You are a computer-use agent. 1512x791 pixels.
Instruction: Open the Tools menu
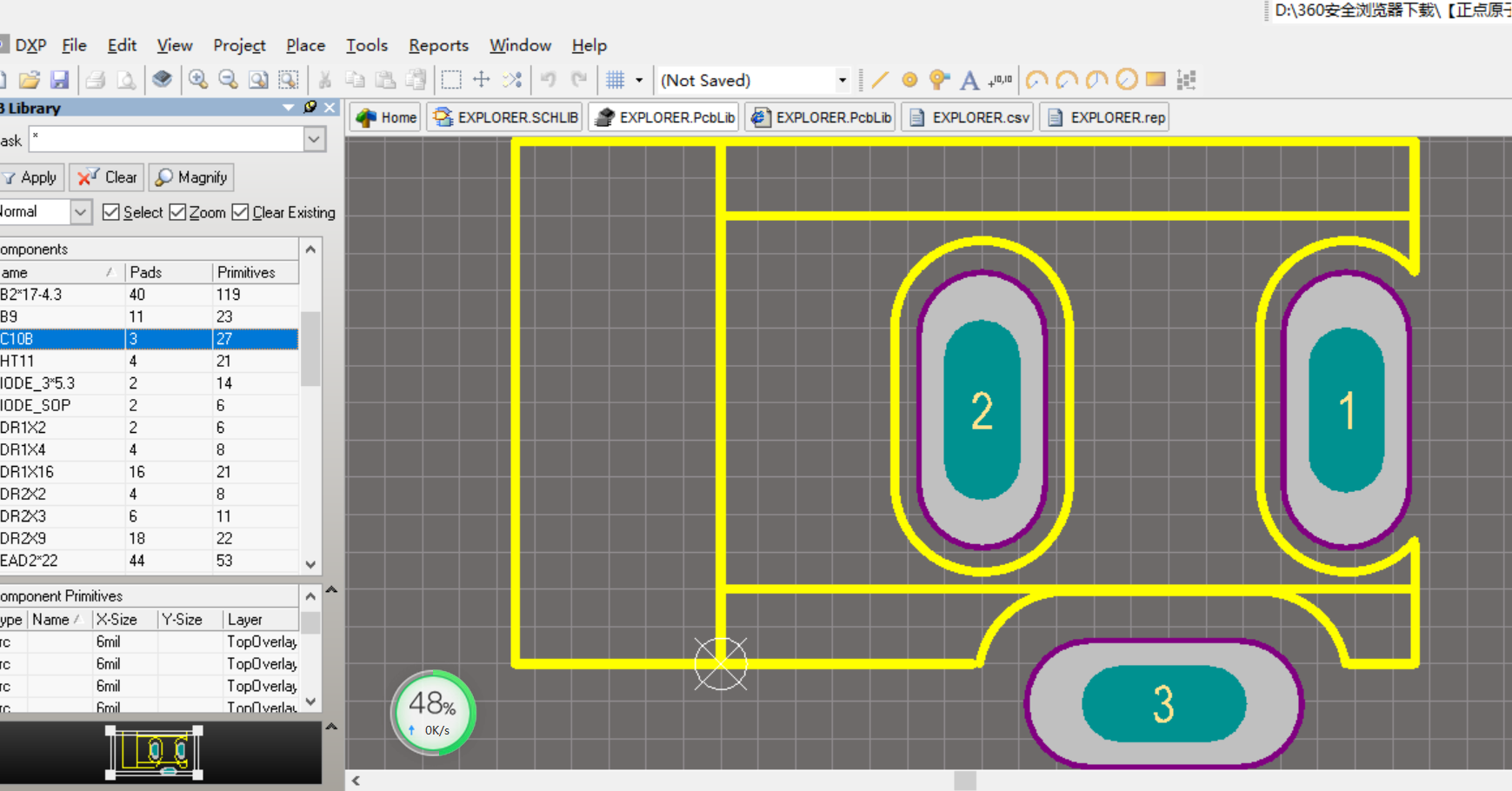click(366, 45)
